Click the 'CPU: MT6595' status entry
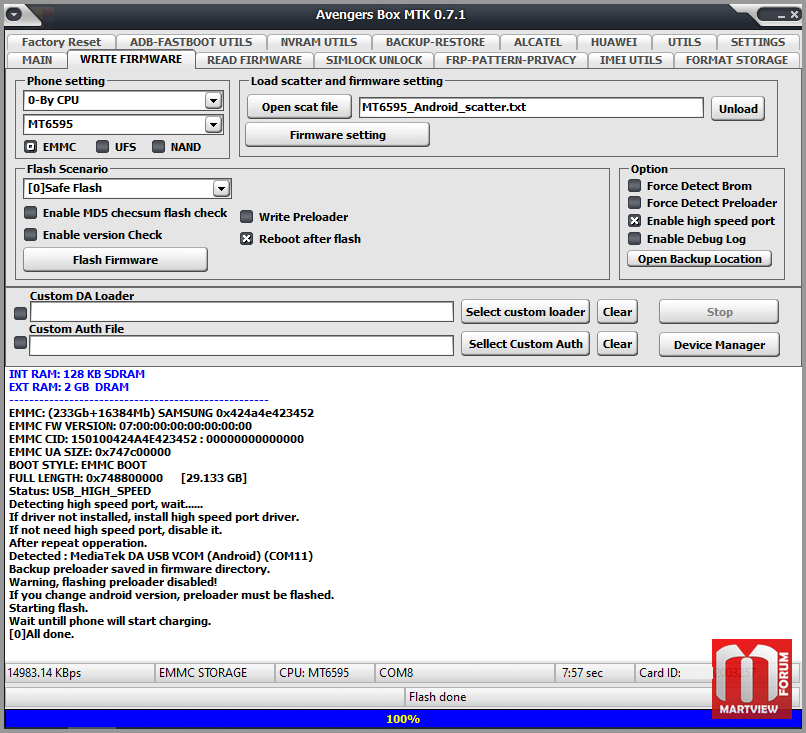The width and height of the screenshot is (806, 733). click(325, 673)
